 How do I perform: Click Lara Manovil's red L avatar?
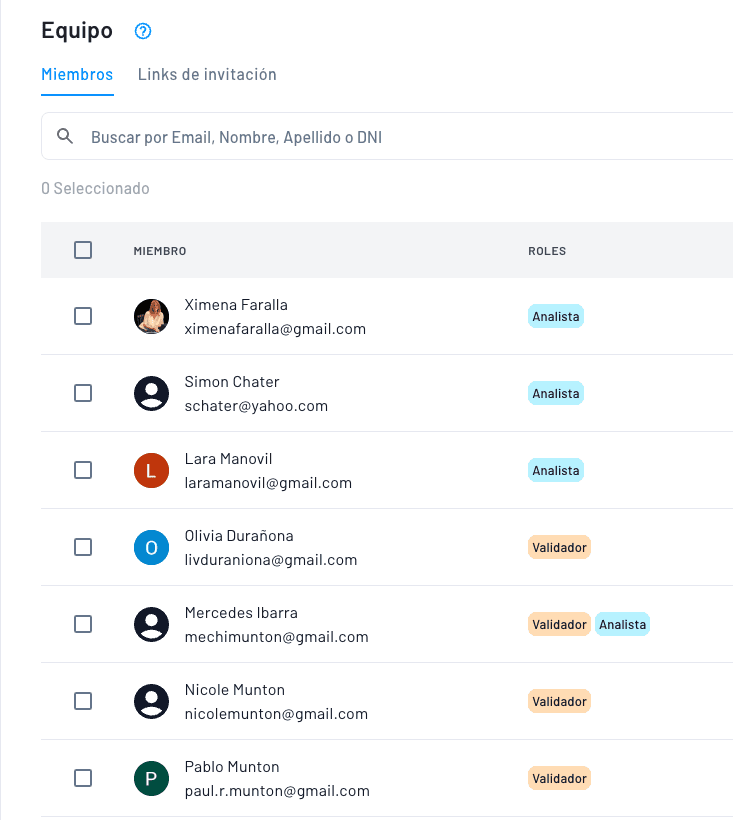point(151,470)
